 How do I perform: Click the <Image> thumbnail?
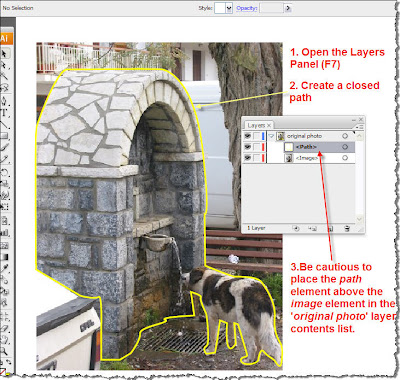(x=289, y=158)
